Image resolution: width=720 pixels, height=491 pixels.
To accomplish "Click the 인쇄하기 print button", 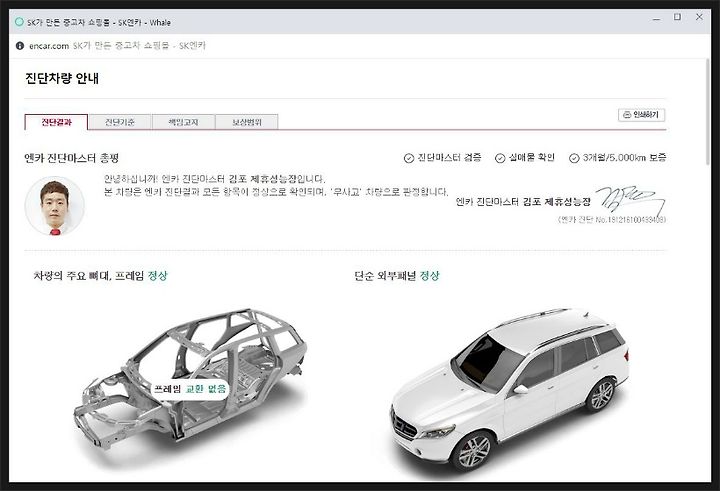I will [x=641, y=115].
